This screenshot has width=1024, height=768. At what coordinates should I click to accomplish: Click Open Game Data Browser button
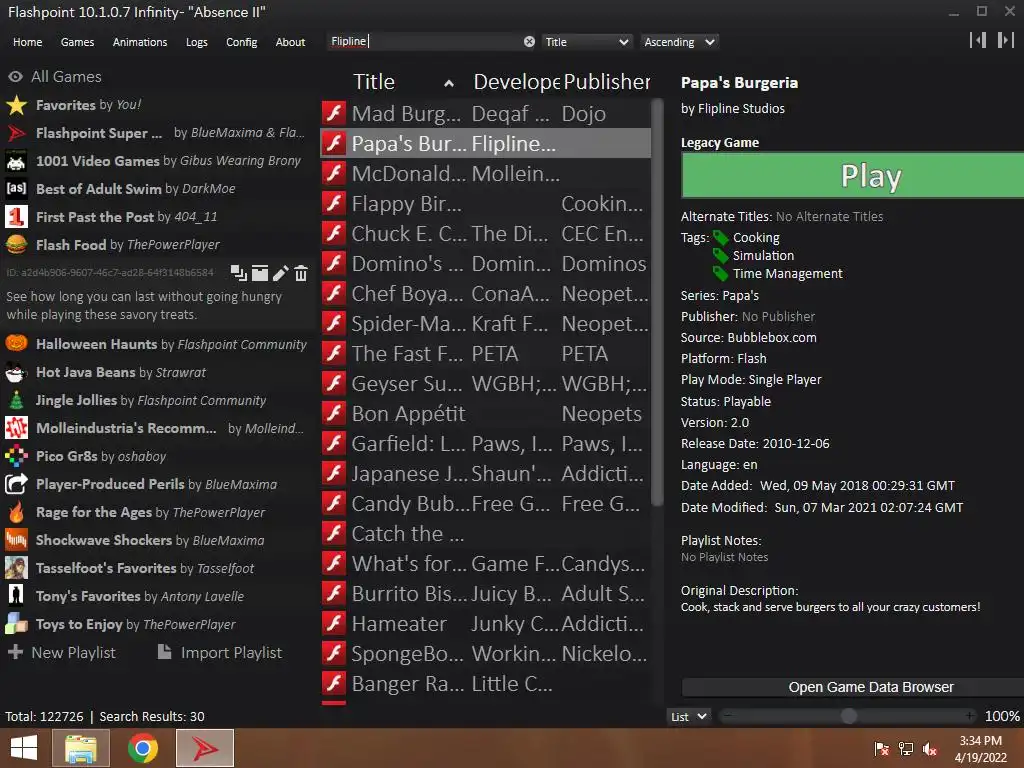click(x=852, y=687)
